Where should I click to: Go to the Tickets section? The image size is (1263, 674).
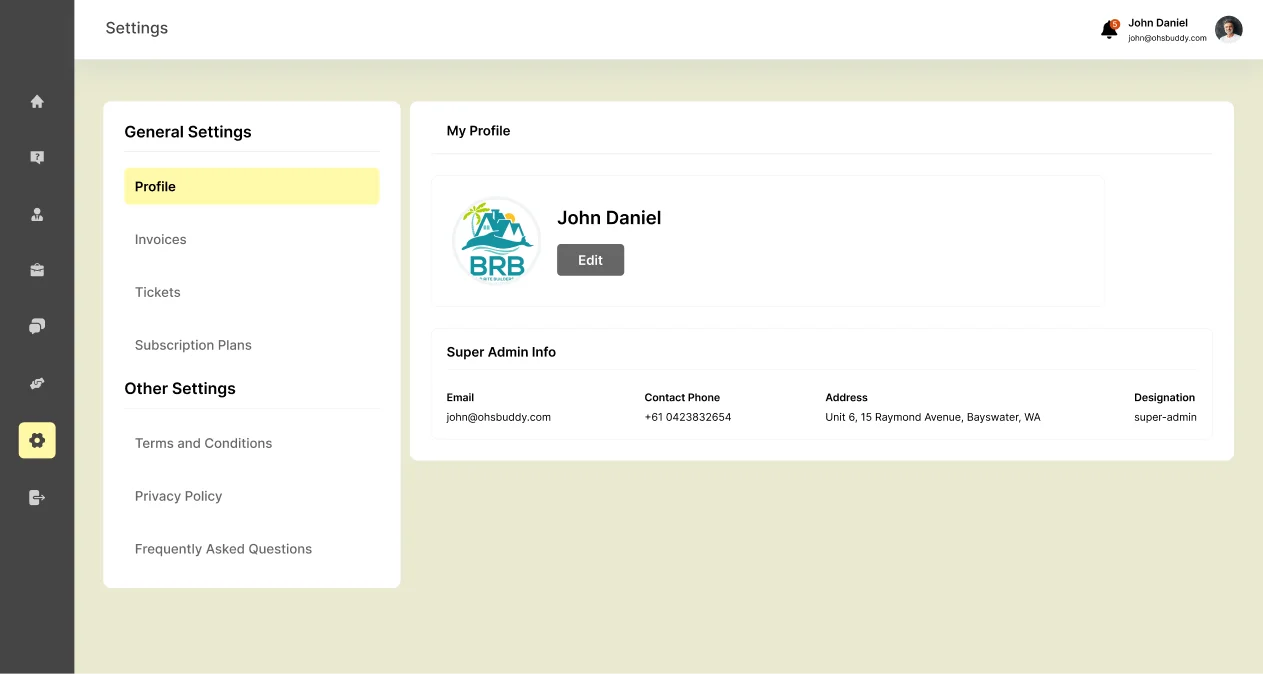(158, 292)
